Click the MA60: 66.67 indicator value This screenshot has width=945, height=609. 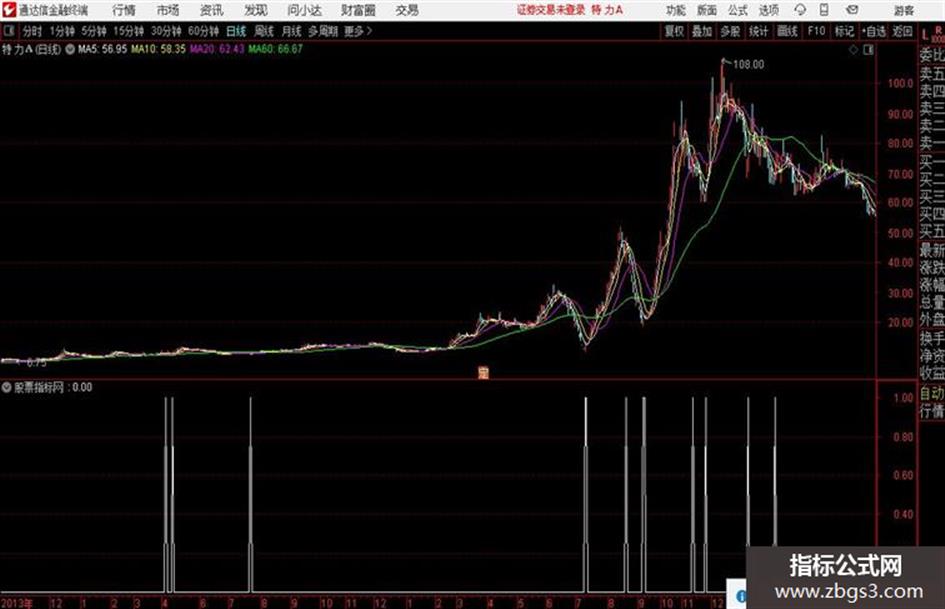[x=275, y=49]
